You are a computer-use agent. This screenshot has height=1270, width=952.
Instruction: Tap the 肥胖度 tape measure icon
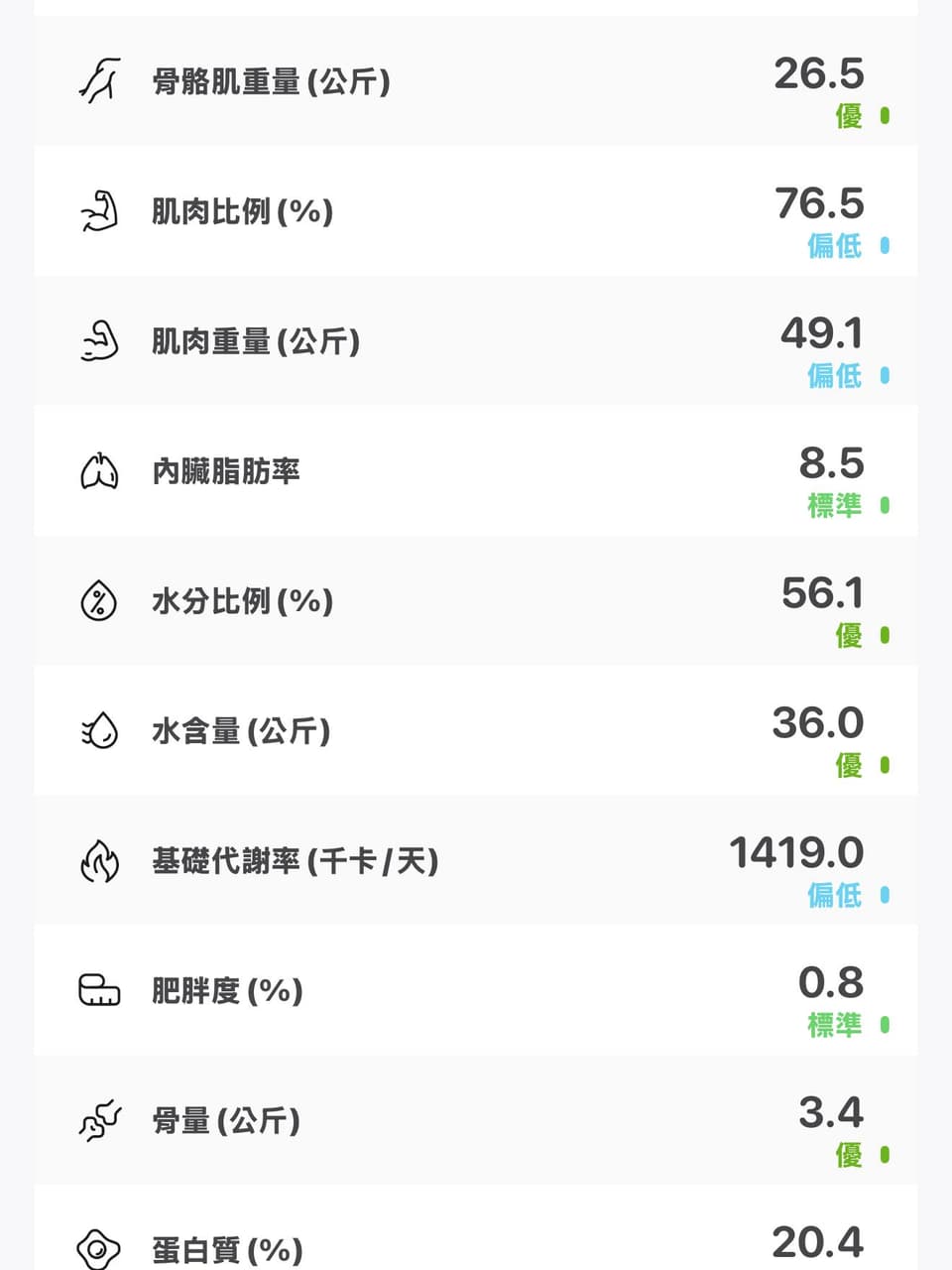pyautogui.click(x=99, y=990)
